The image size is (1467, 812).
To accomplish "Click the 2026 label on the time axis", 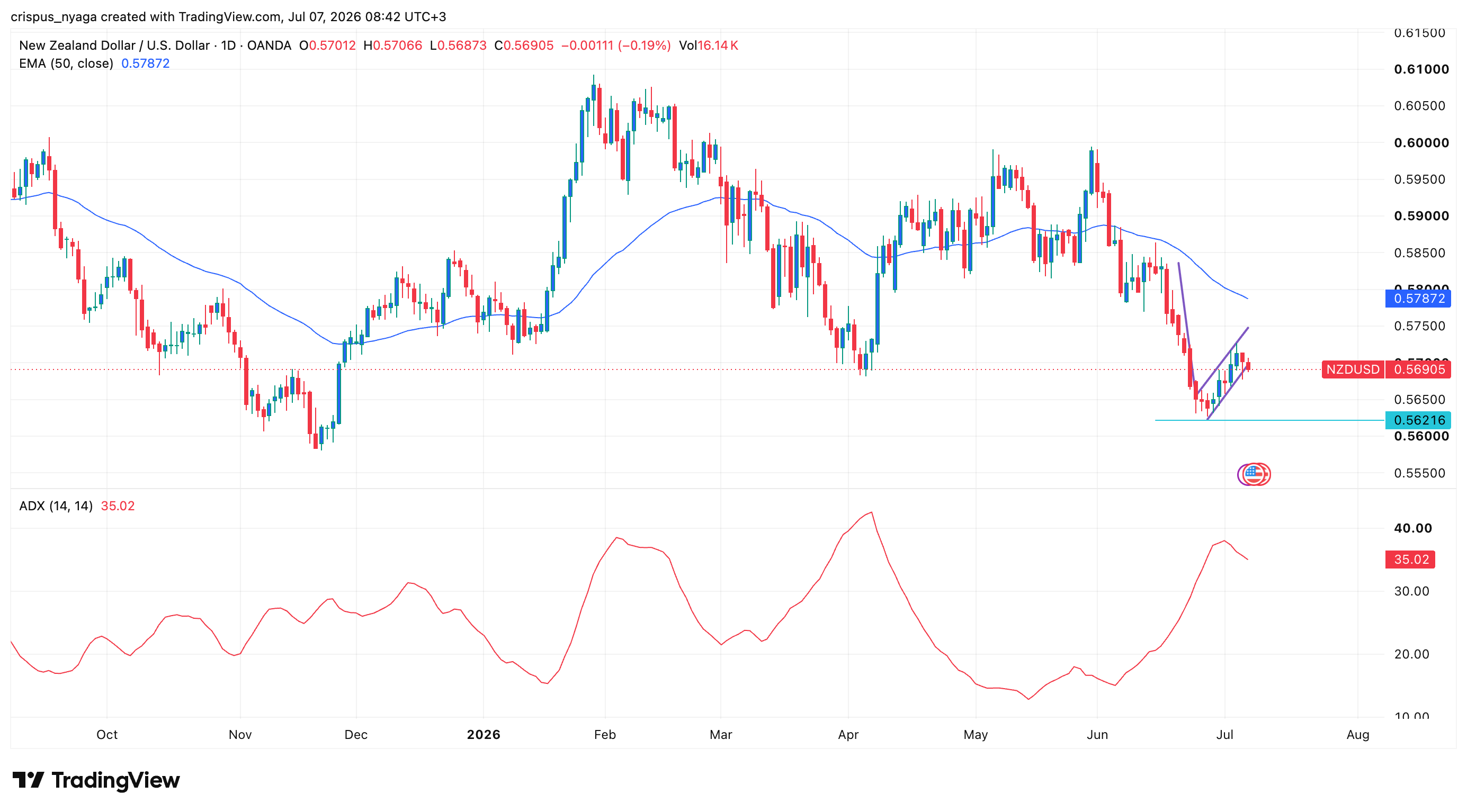I will 484,735.
